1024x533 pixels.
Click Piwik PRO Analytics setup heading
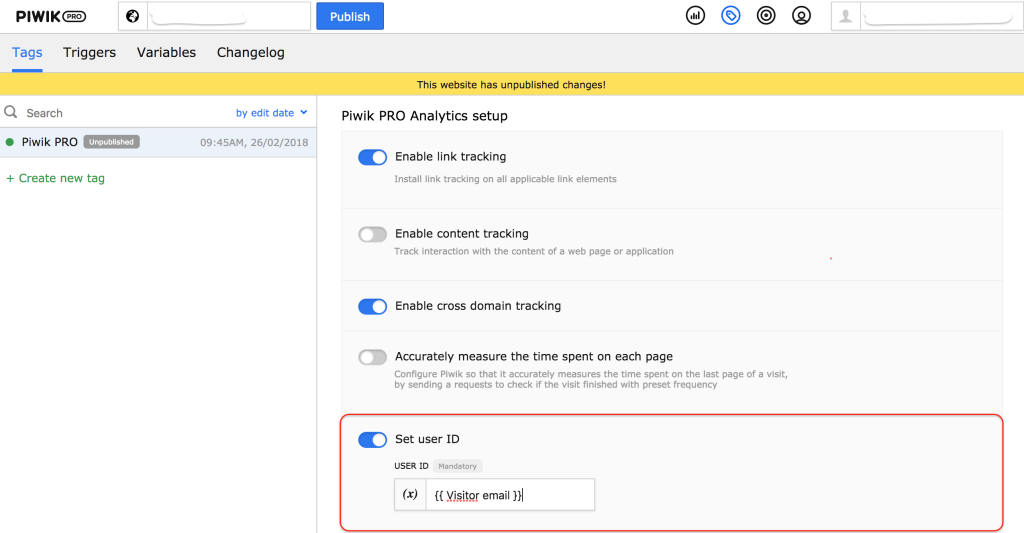click(x=424, y=116)
